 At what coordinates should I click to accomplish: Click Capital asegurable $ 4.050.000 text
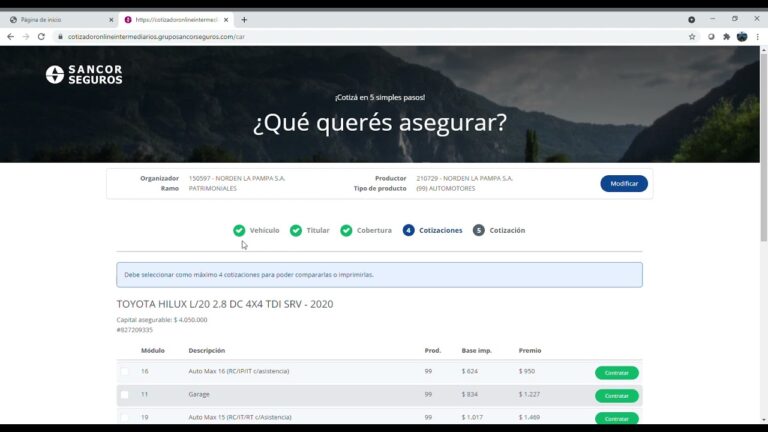[x=162, y=320]
